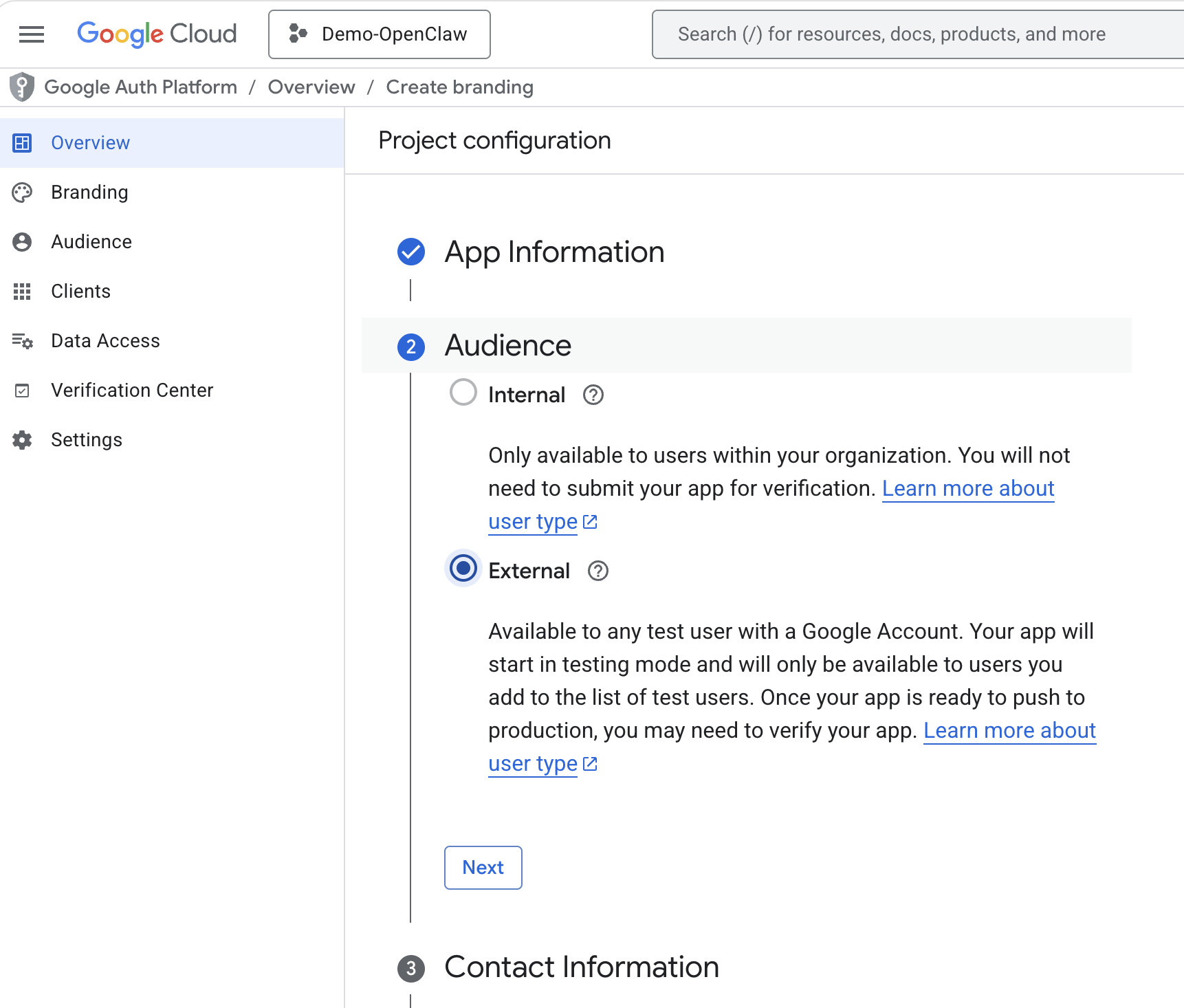The image size is (1184, 1008).
Task: Select Overview in the sidebar navigation
Action: click(x=90, y=142)
